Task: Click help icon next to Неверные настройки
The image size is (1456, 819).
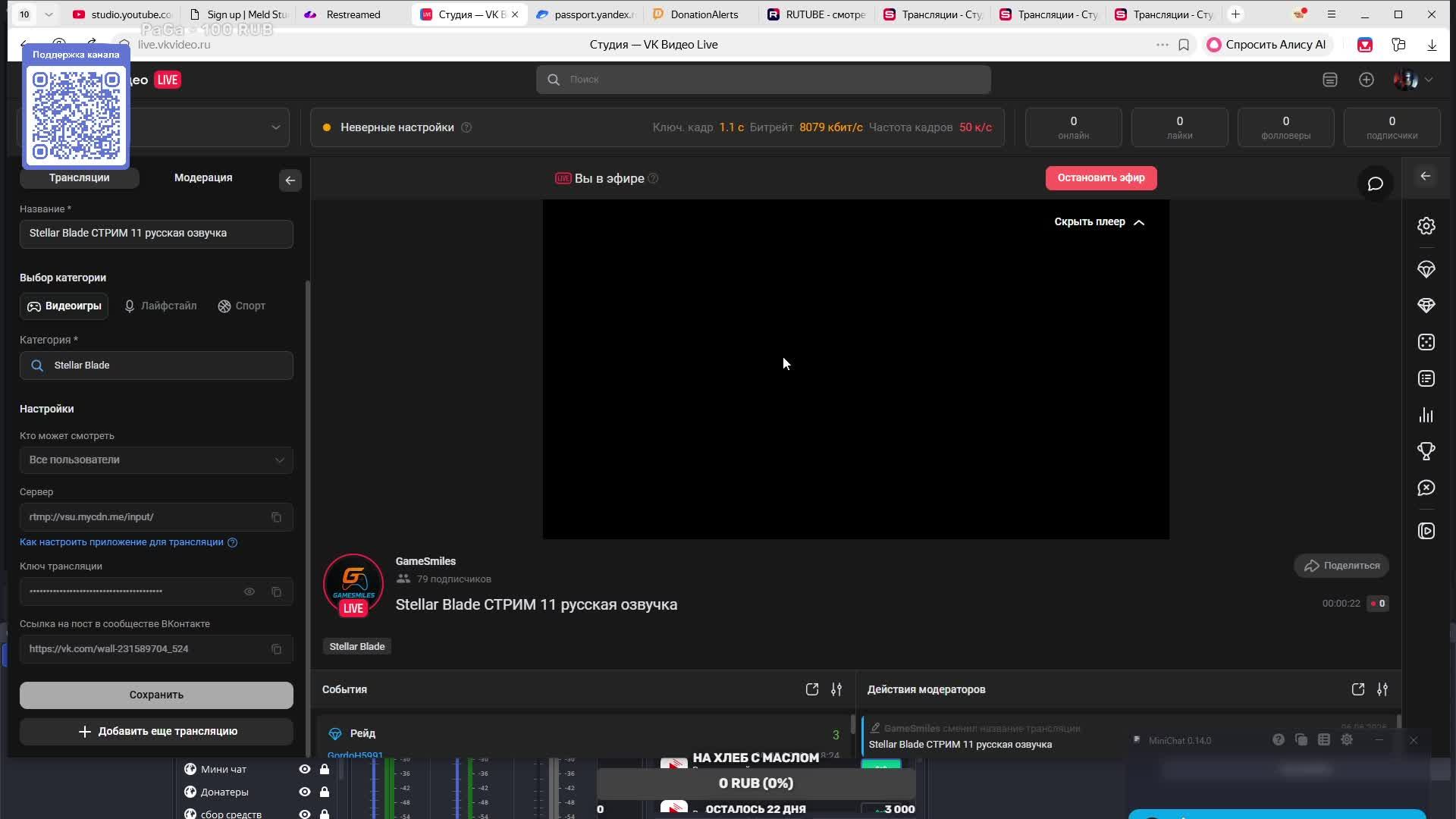Action: (x=466, y=127)
